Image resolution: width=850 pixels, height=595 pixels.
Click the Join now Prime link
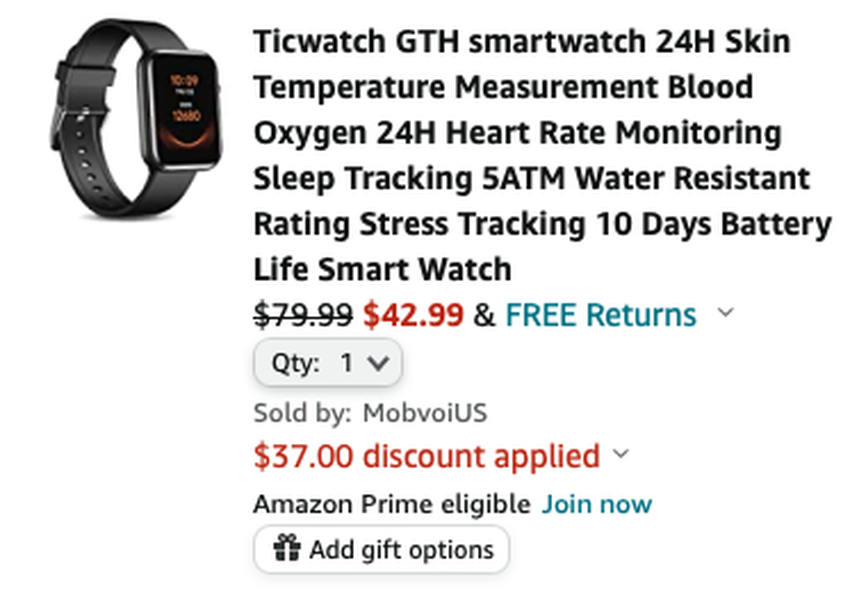pyautogui.click(x=597, y=505)
